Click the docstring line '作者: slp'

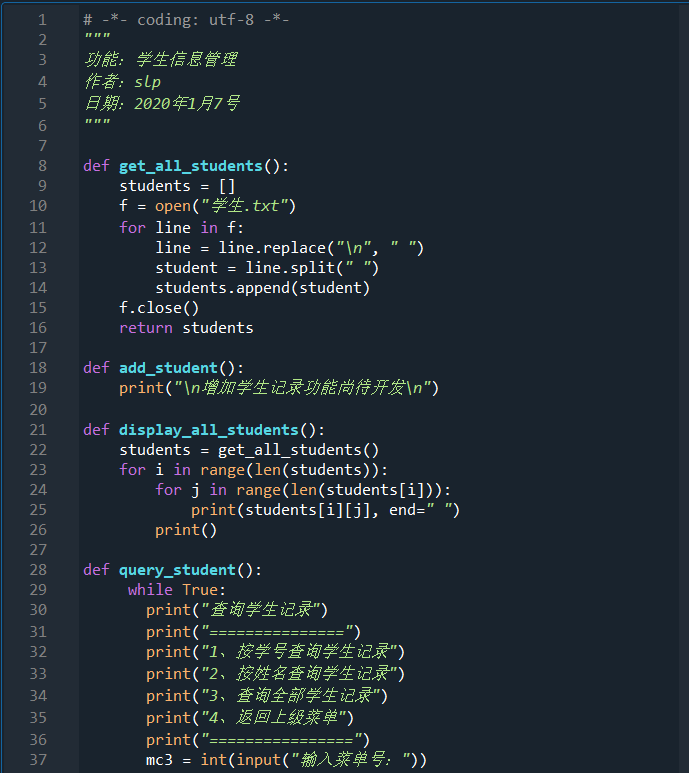coord(123,81)
